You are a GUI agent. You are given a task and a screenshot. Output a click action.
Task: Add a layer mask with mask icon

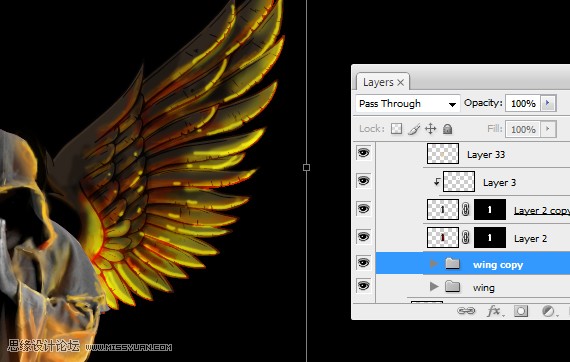point(521,311)
